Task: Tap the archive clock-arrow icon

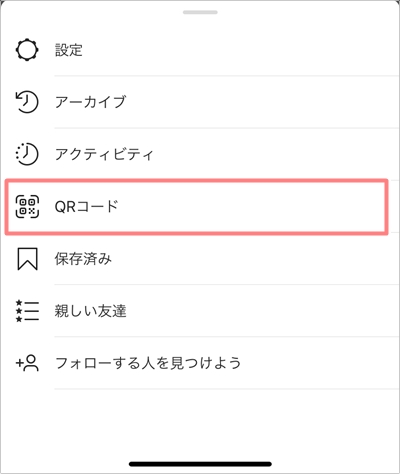Action: point(27,102)
